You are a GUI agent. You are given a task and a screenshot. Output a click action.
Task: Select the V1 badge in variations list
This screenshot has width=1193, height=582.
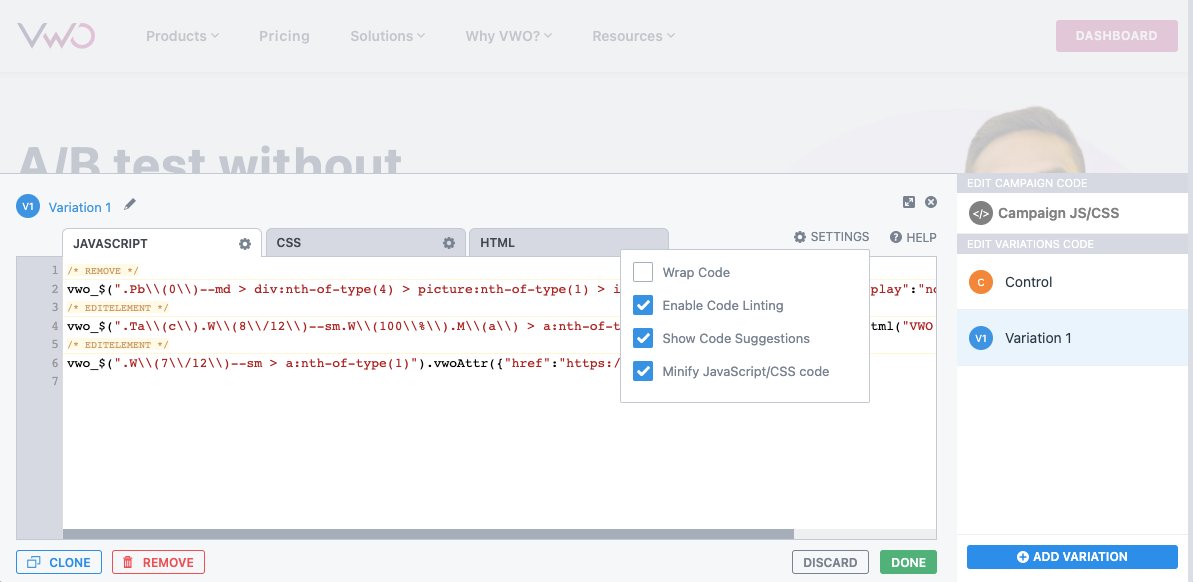(981, 338)
